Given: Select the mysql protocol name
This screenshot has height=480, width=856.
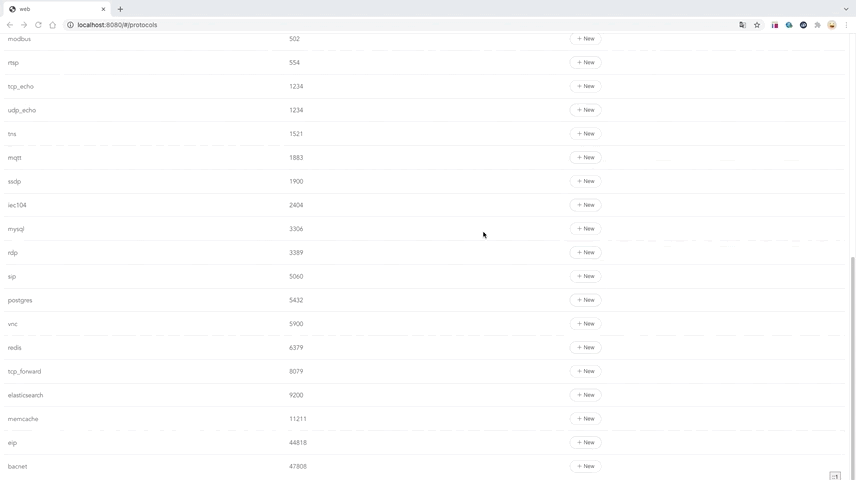Looking at the screenshot, I should coord(16,229).
